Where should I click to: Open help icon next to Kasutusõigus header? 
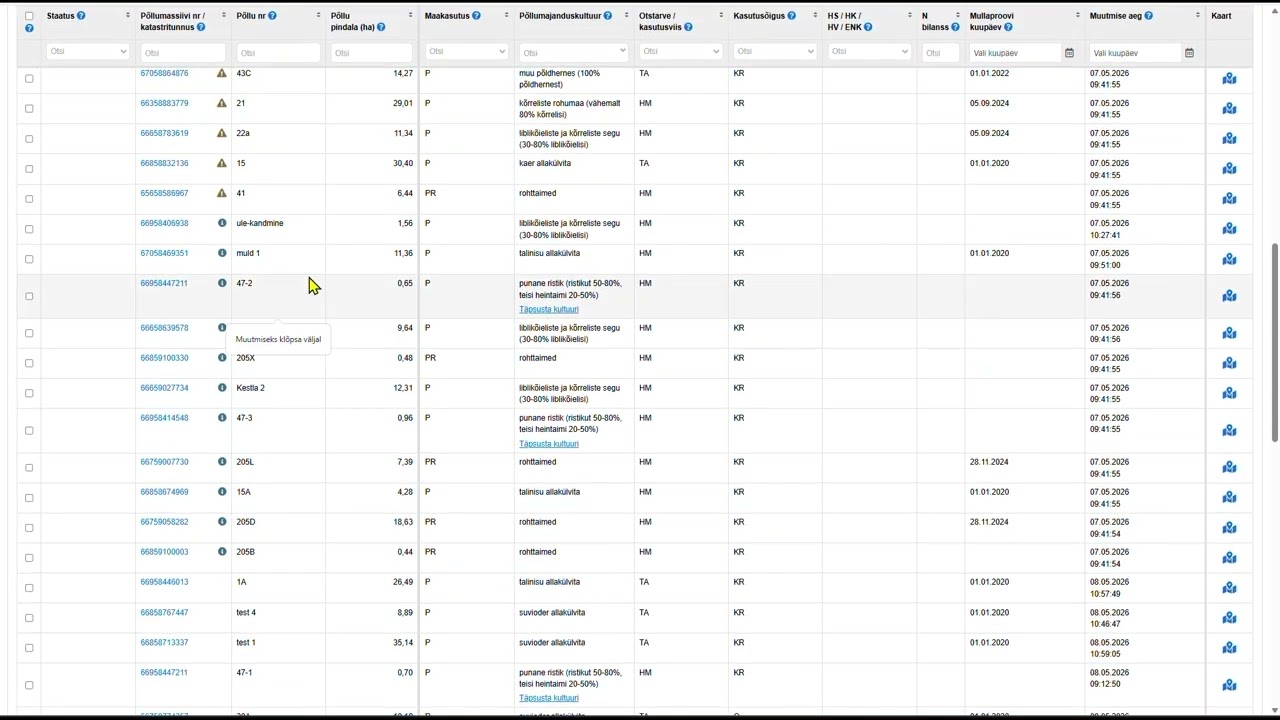click(791, 16)
